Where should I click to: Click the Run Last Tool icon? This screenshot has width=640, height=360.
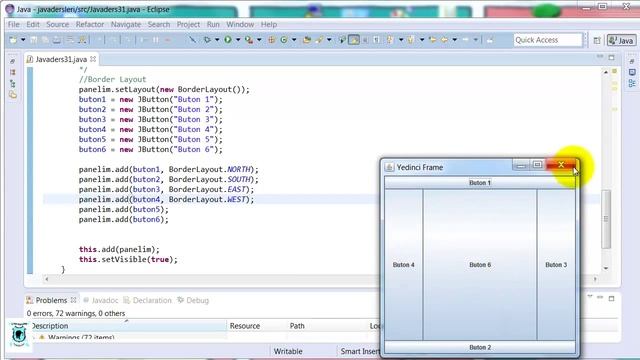[x=249, y=40]
